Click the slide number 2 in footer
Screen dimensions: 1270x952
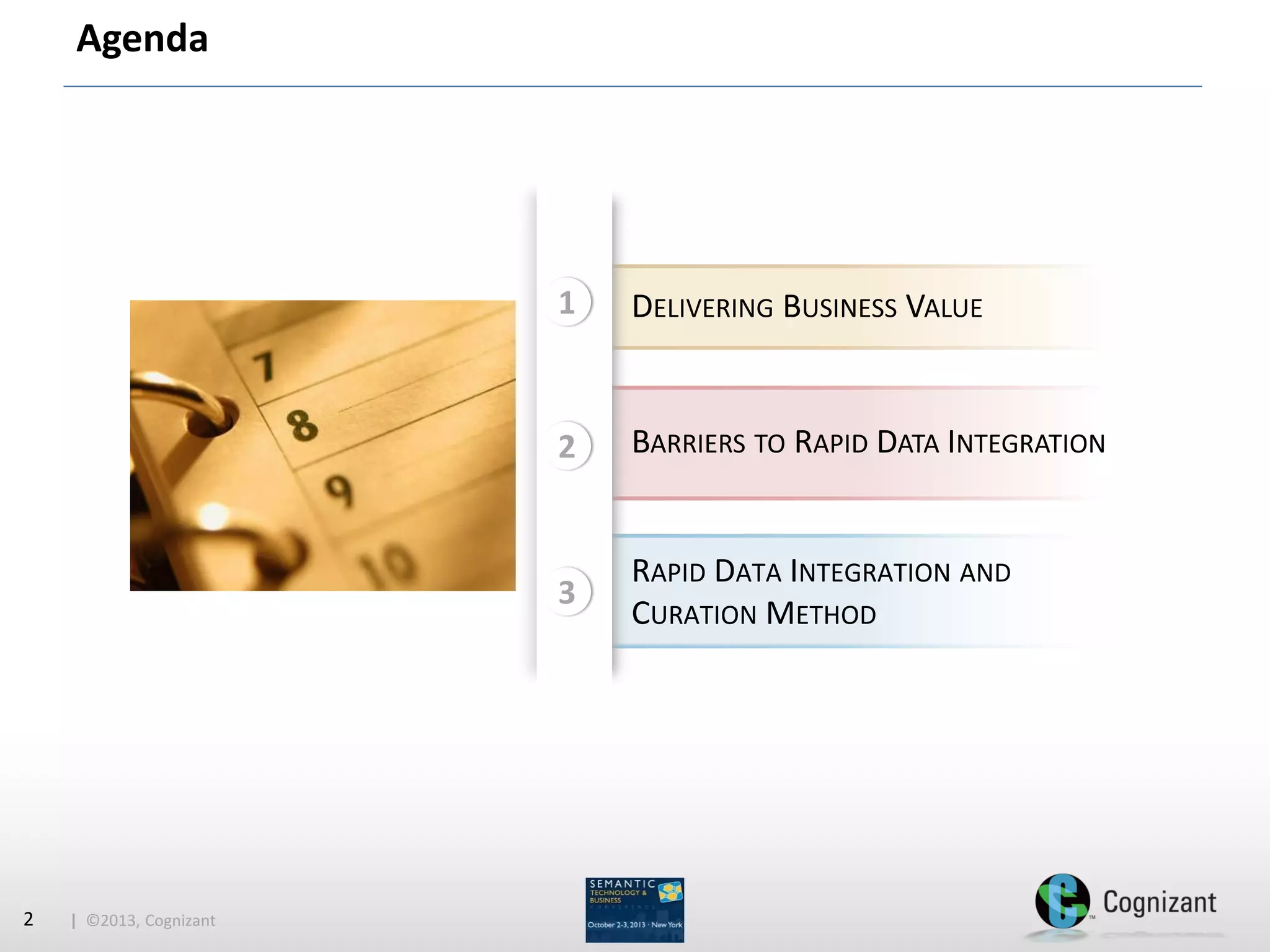(29, 919)
